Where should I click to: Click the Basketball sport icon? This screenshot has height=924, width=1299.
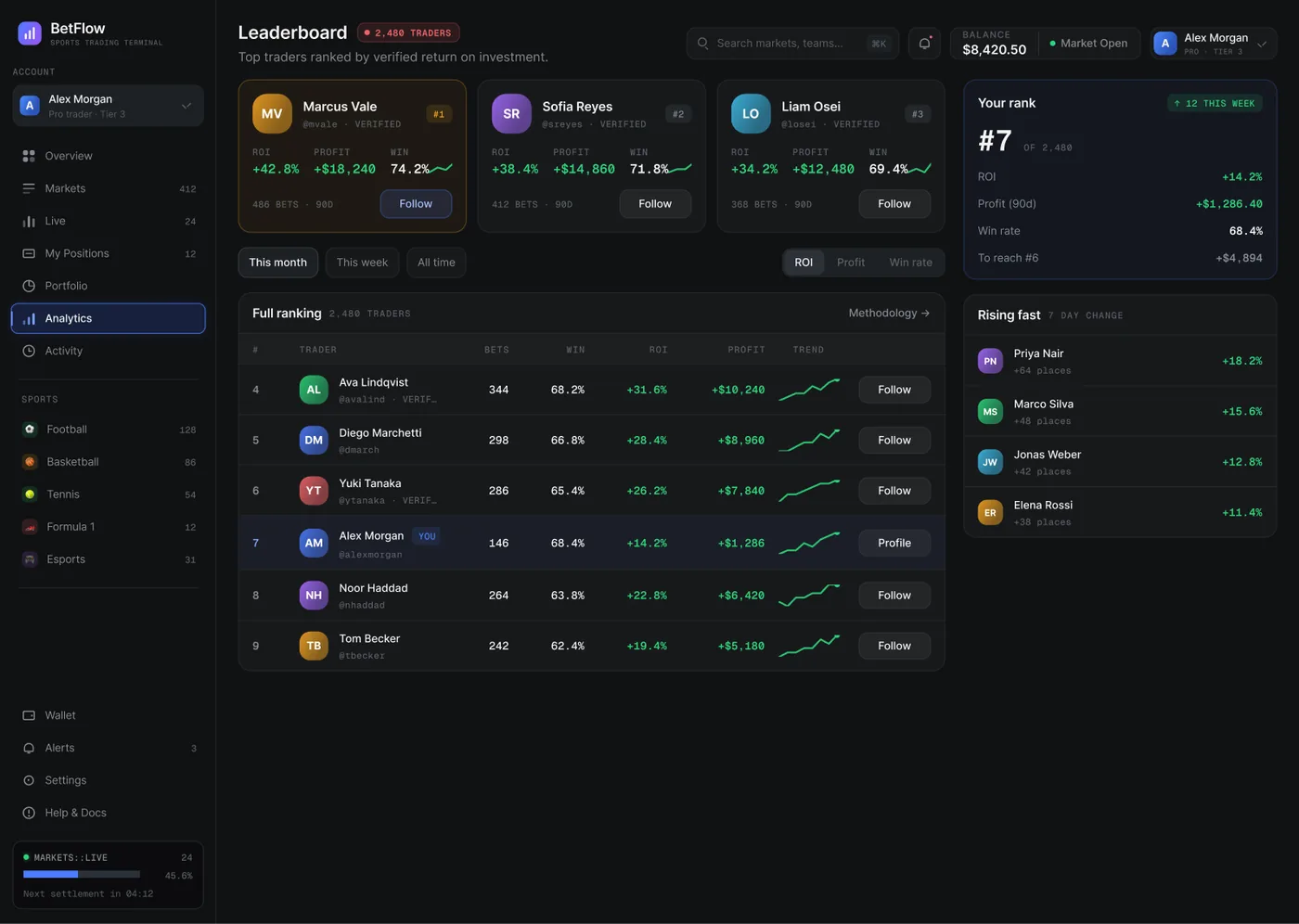[30, 462]
